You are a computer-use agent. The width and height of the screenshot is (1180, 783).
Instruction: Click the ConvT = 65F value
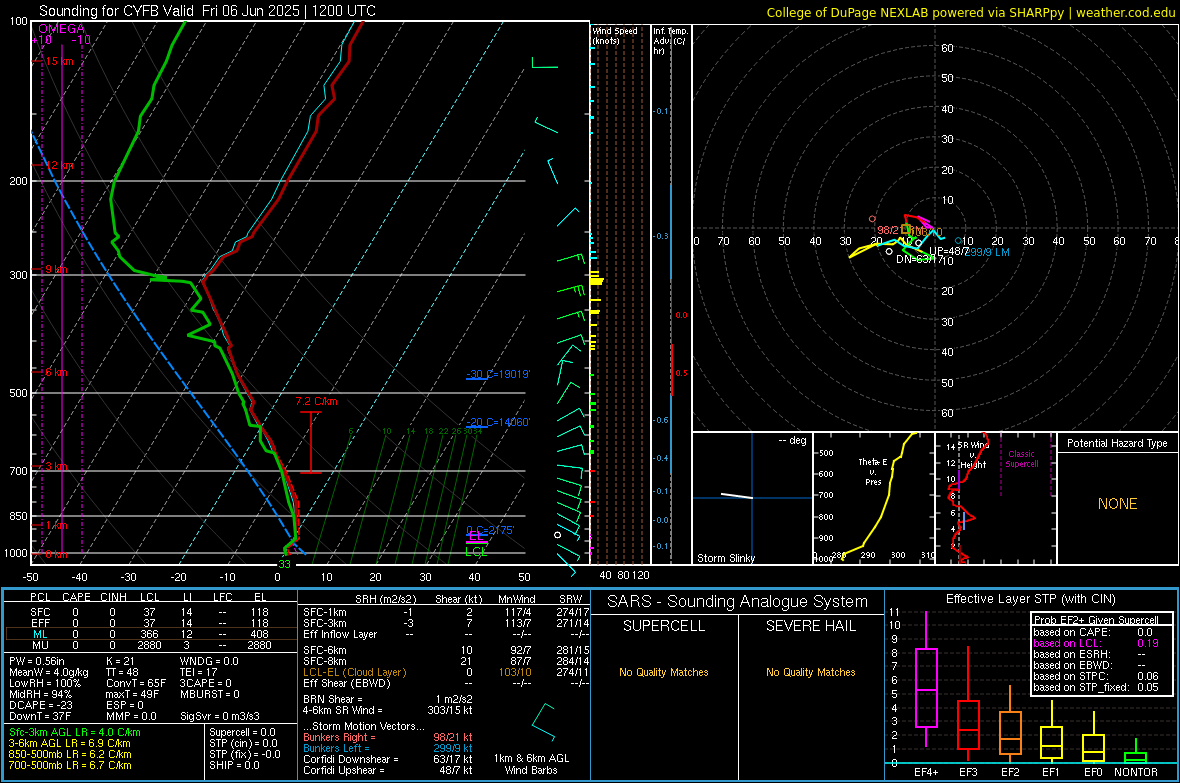(136, 683)
